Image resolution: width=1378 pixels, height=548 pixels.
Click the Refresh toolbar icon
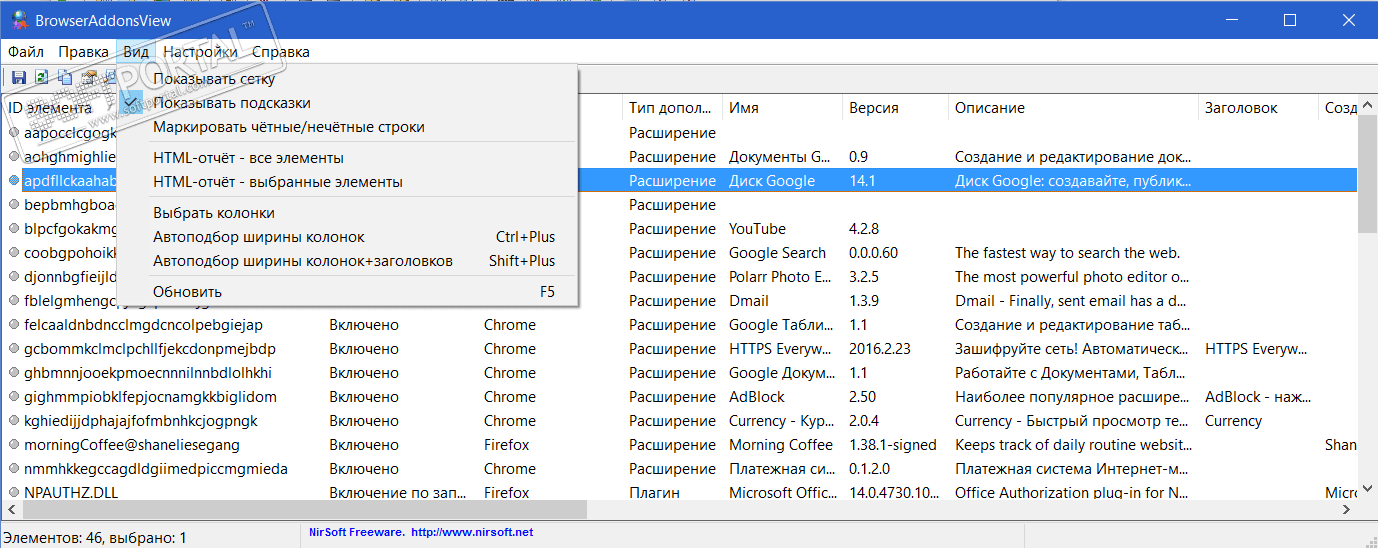(41, 77)
